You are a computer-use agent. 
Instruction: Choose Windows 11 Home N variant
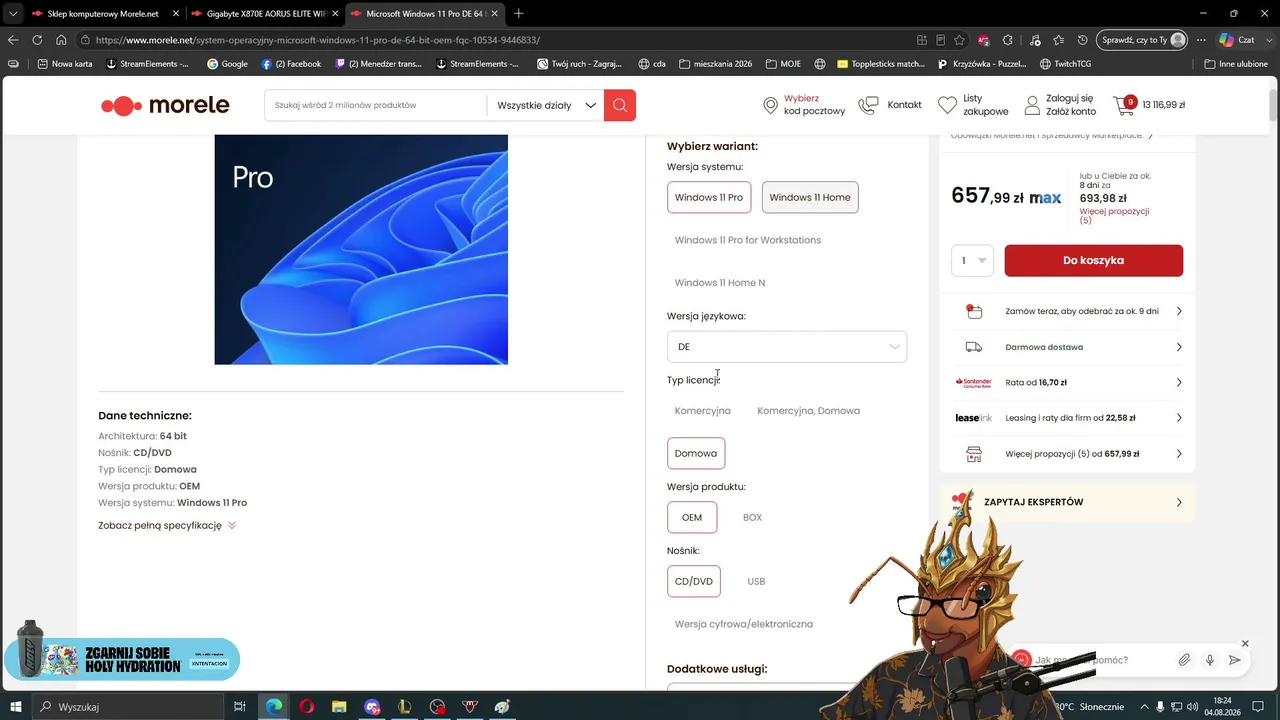[x=720, y=283]
